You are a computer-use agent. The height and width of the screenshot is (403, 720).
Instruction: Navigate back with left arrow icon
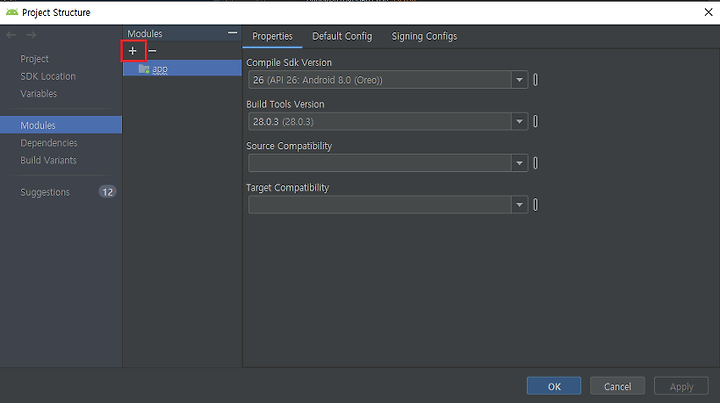pyautogui.click(x=11, y=35)
